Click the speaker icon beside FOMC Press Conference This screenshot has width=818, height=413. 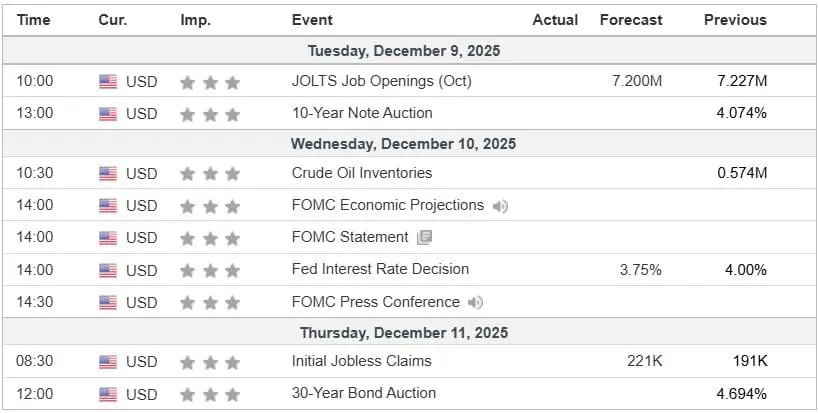click(x=476, y=302)
